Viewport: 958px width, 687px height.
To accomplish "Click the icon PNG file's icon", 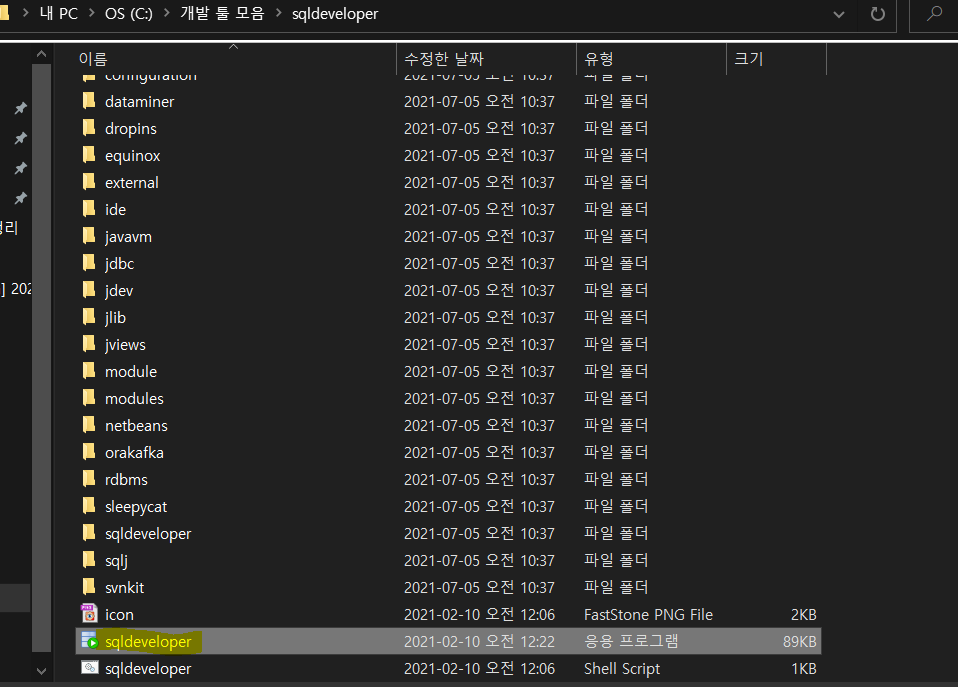I will pyautogui.click(x=89, y=614).
